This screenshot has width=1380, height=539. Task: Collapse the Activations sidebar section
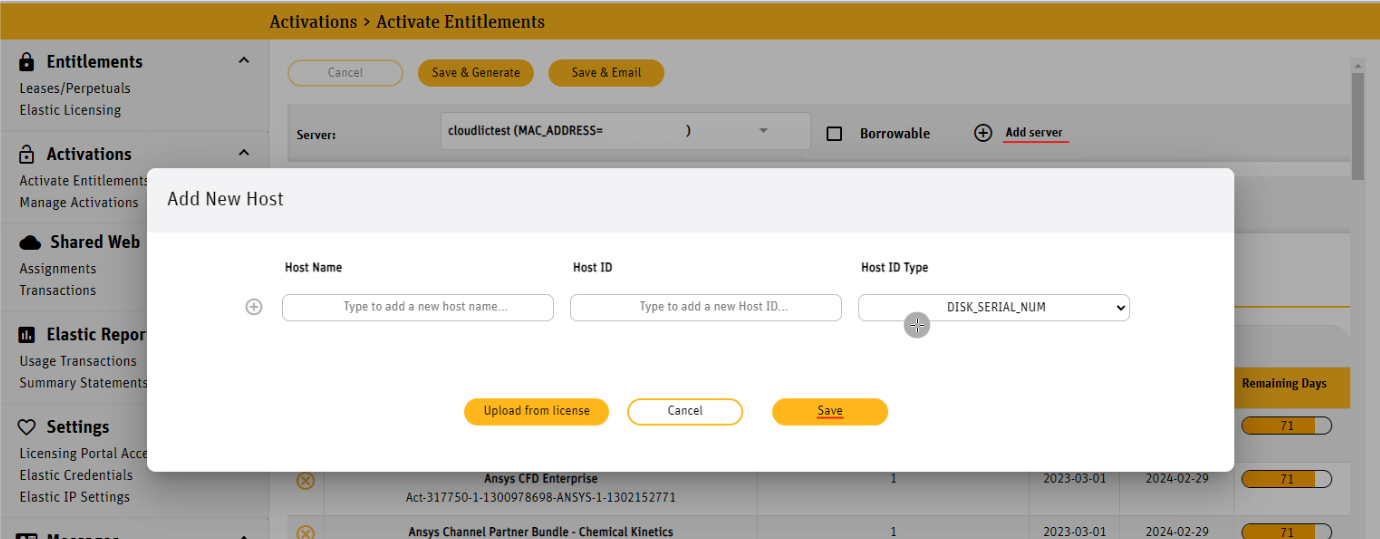[243, 153]
